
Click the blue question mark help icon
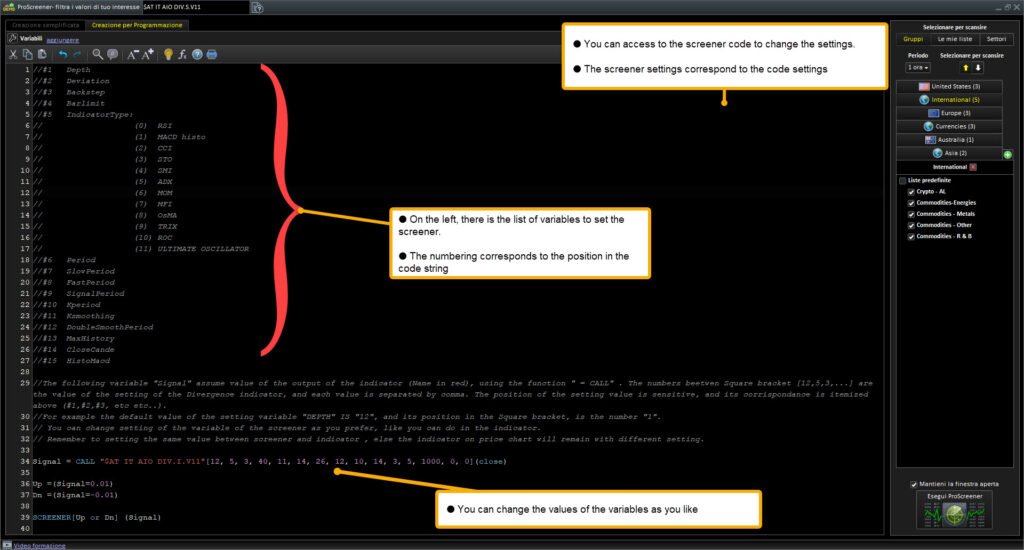pos(197,54)
